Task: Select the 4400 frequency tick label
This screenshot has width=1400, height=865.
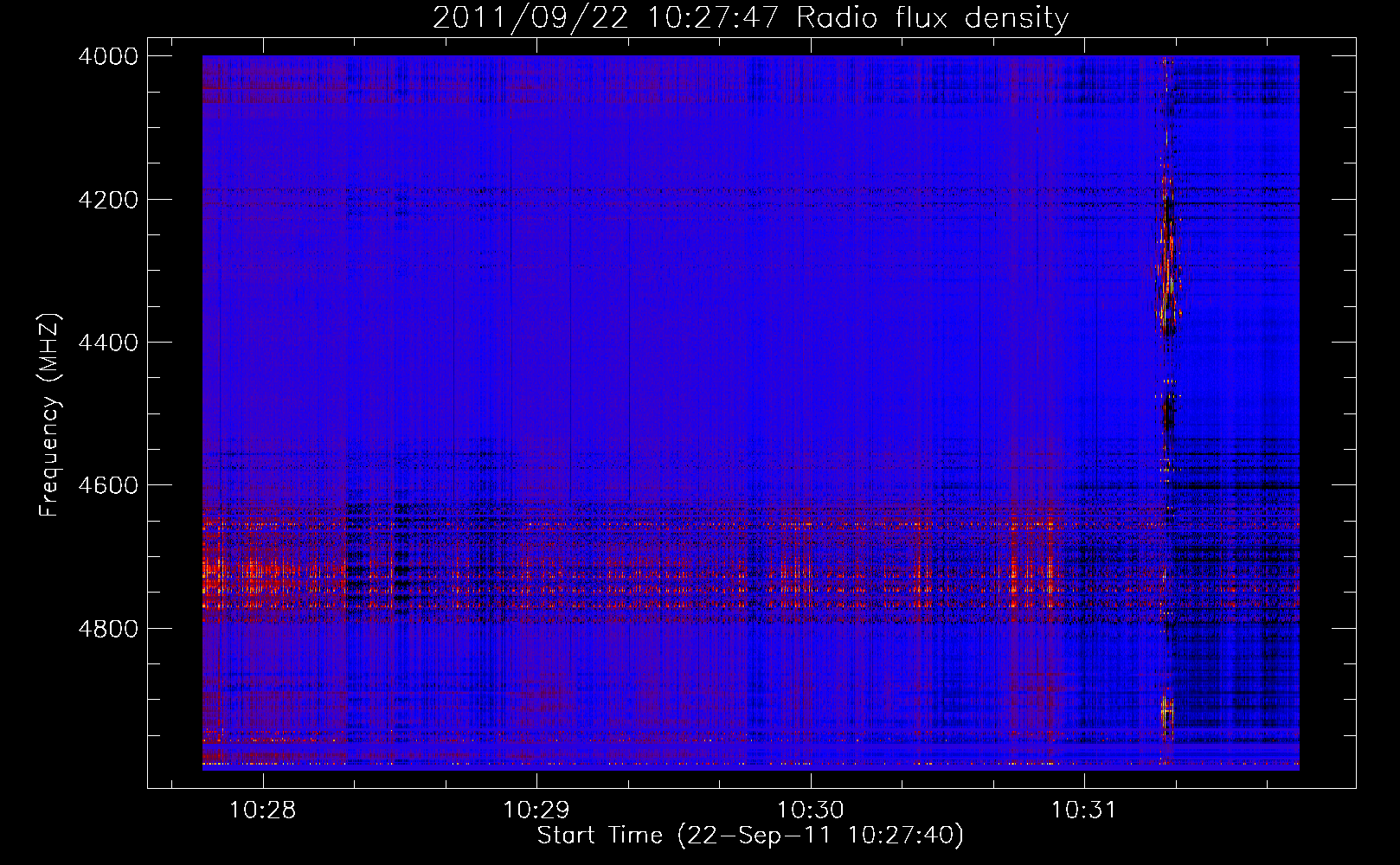Action: (x=108, y=343)
